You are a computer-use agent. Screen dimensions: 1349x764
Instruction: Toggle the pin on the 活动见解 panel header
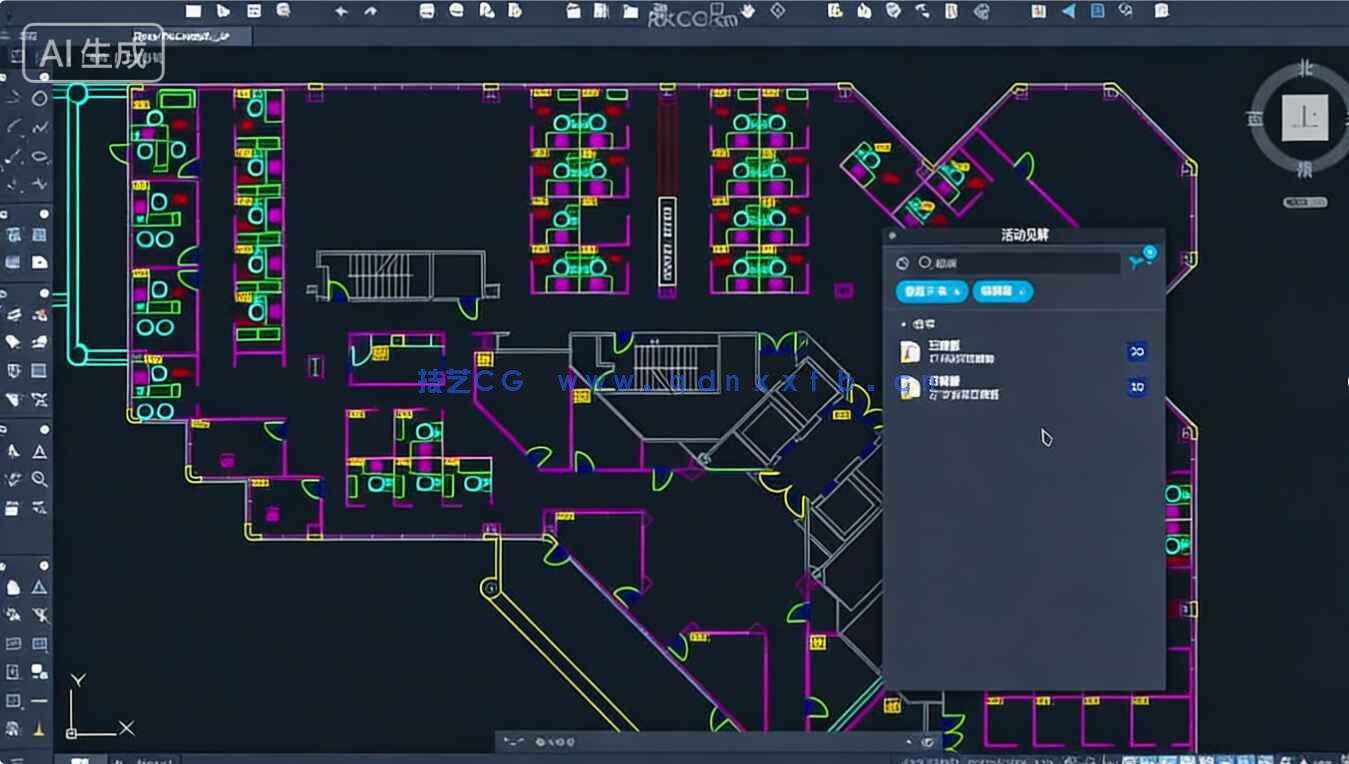coord(892,236)
